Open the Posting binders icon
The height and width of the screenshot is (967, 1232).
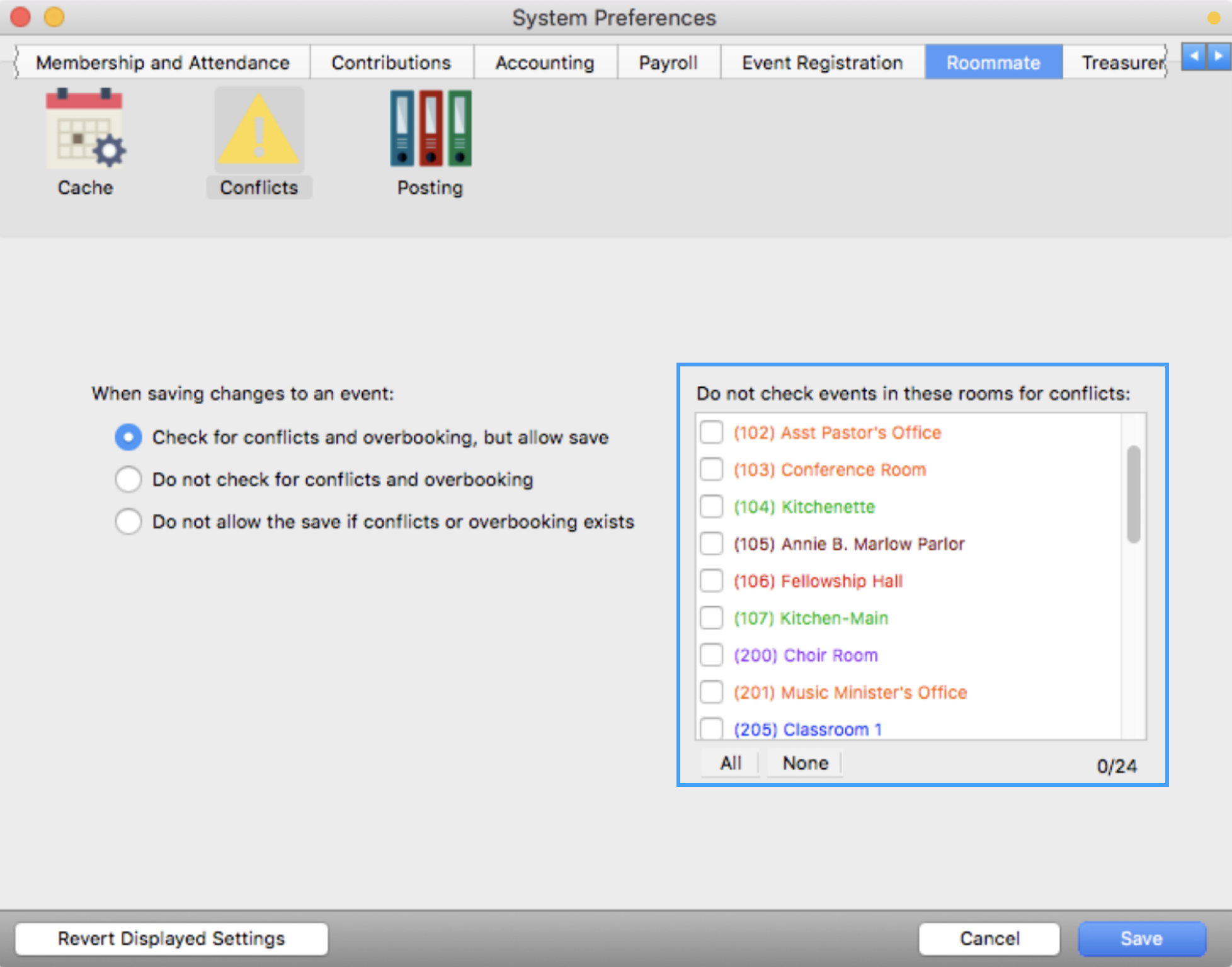[430, 130]
